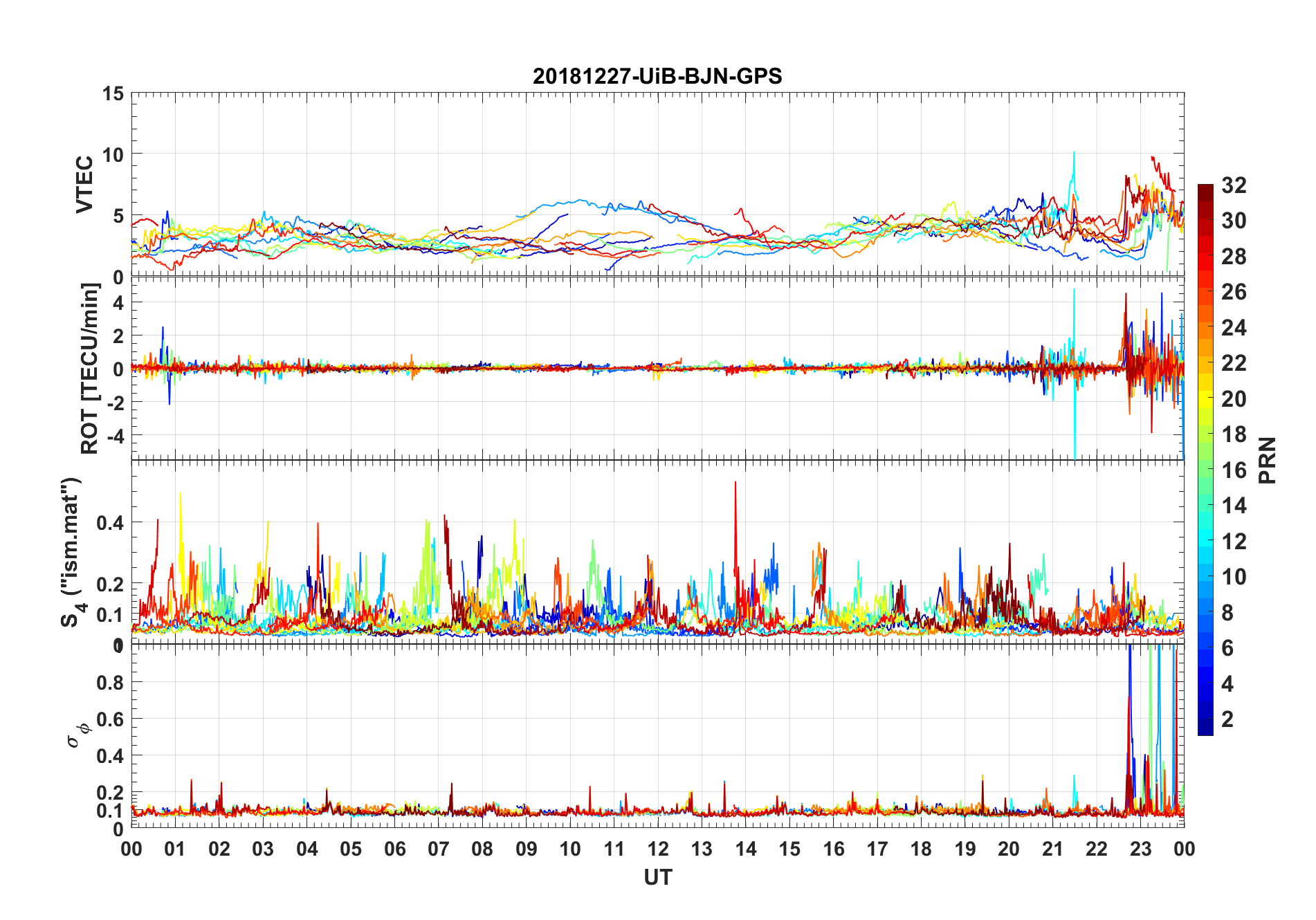
Task: Click the UT x-axis label
Action: [657, 878]
